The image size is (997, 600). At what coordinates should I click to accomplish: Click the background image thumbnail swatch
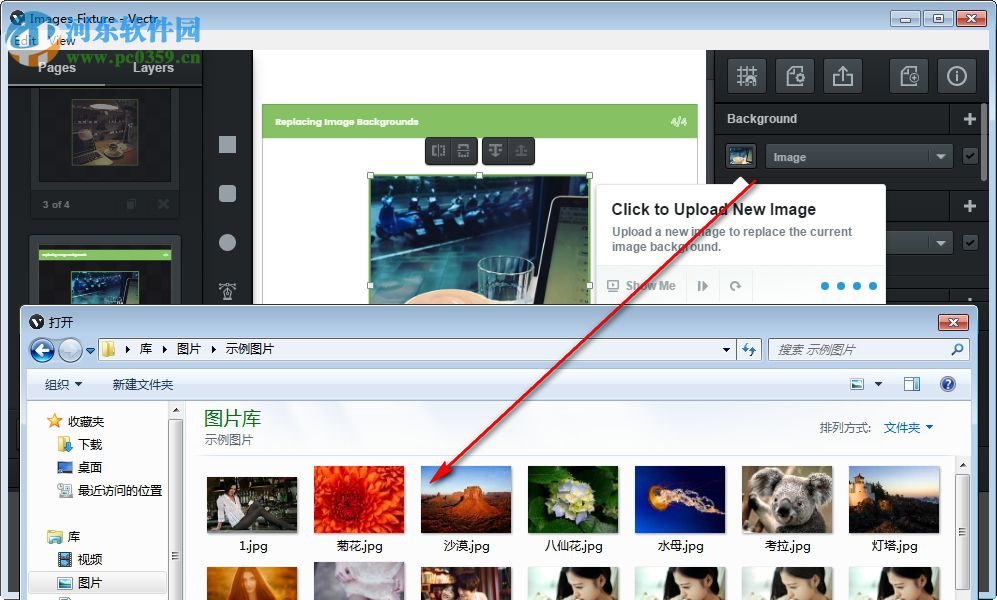[x=741, y=156]
